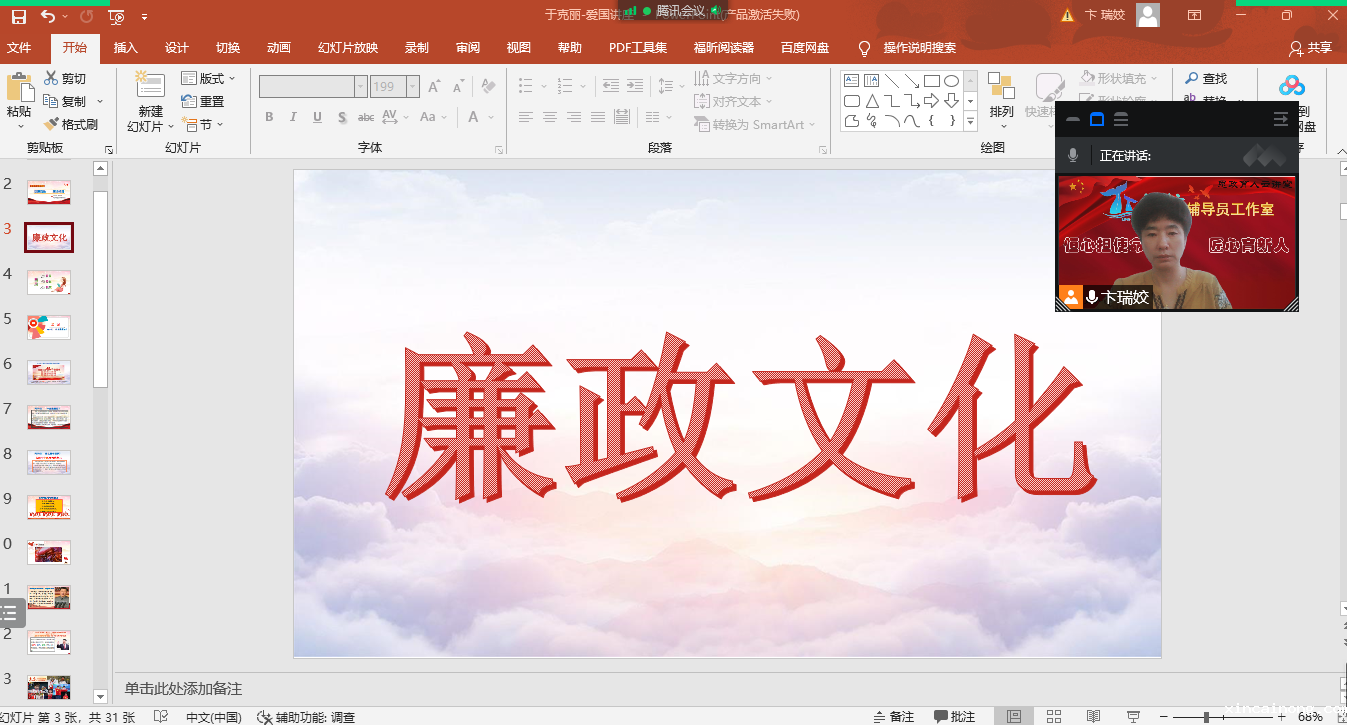The width and height of the screenshot is (1347, 725).
Task: Click Find (查找) in the ribbon
Action: 1205,78
